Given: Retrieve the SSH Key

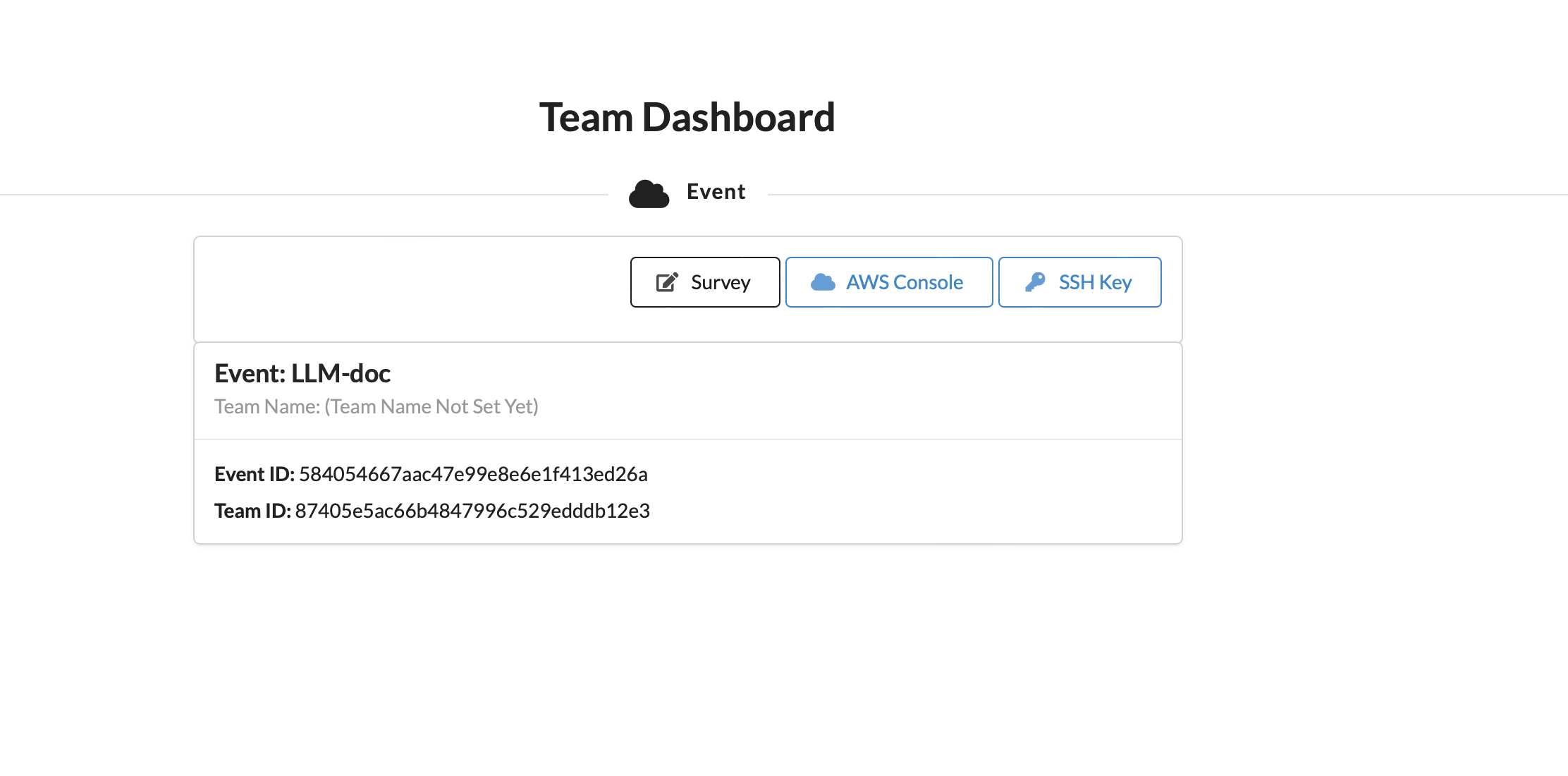Looking at the screenshot, I should pyautogui.click(x=1080, y=281).
